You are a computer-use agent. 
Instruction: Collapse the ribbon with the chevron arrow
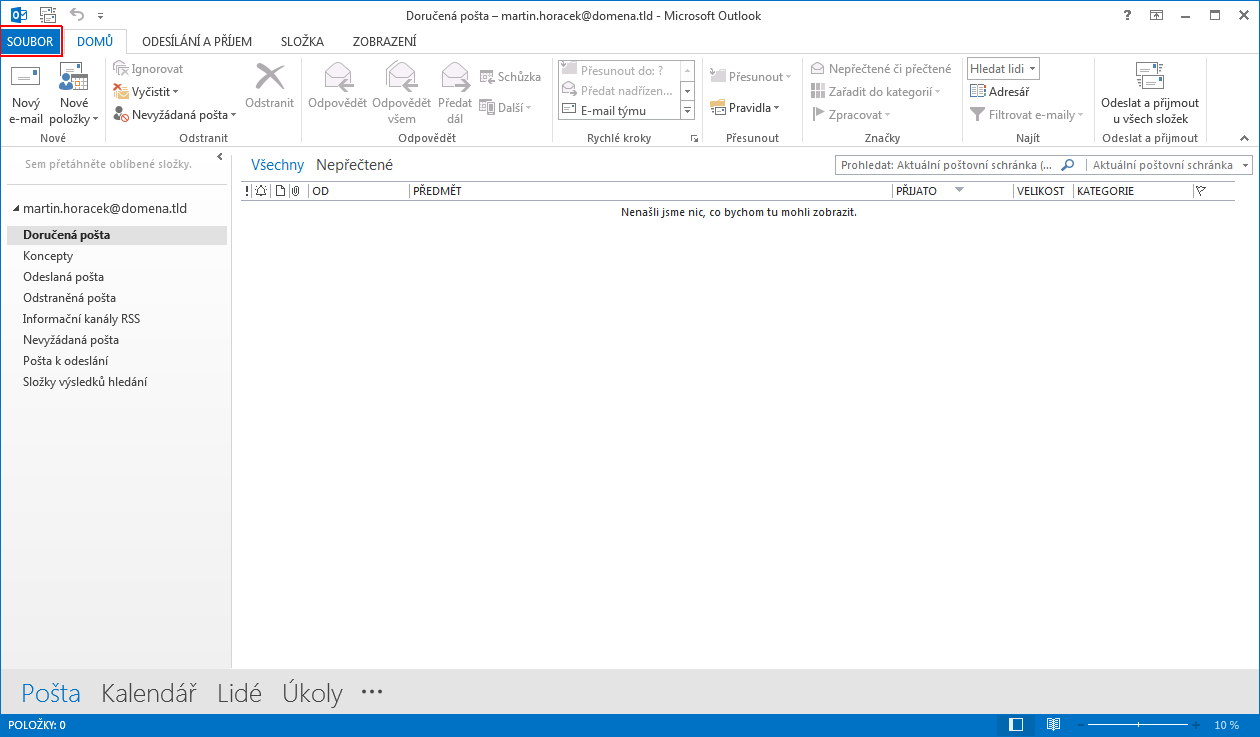coord(1245,138)
